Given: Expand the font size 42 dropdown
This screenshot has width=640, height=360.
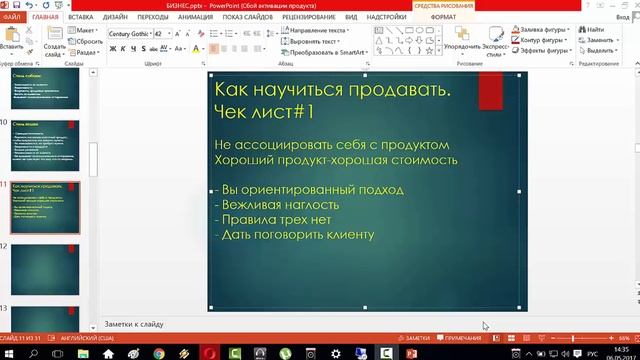Looking at the screenshot, I should [x=169, y=34].
